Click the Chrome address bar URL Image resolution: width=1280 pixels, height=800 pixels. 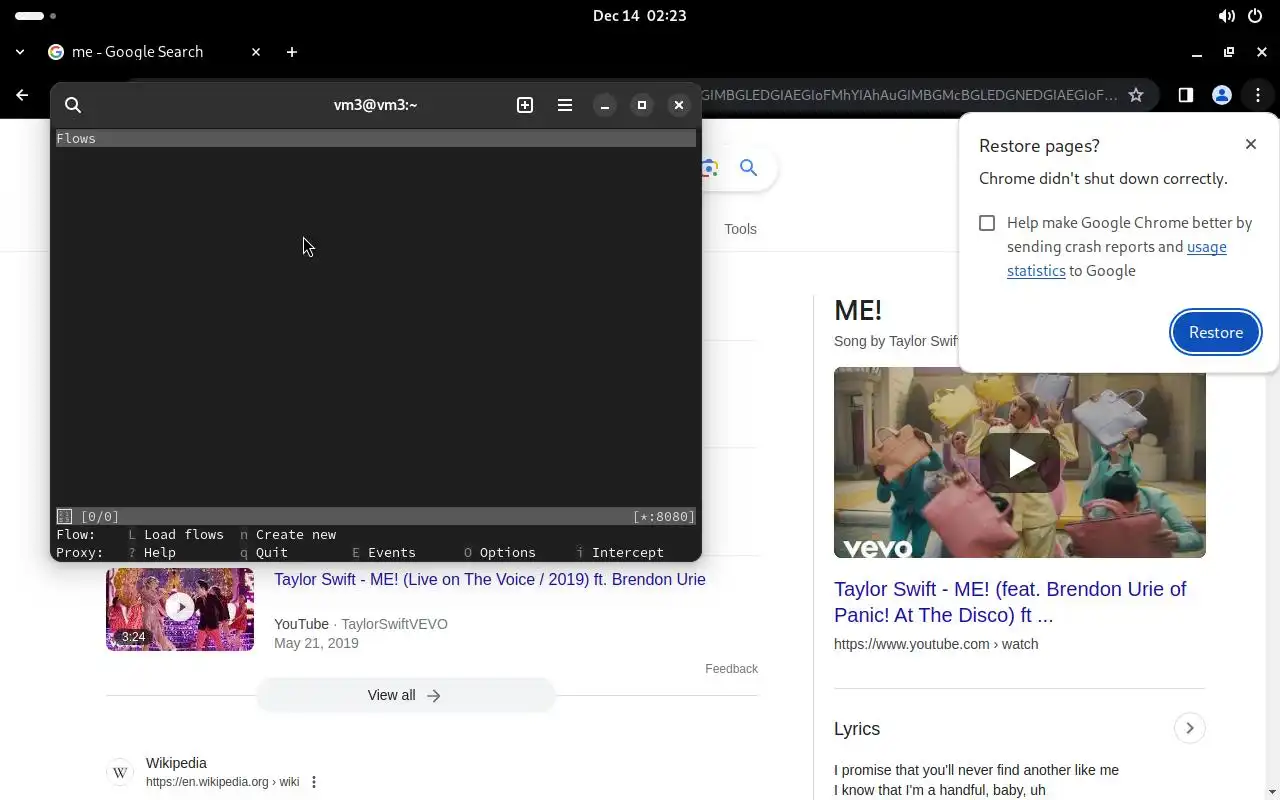click(x=908, y=95)
